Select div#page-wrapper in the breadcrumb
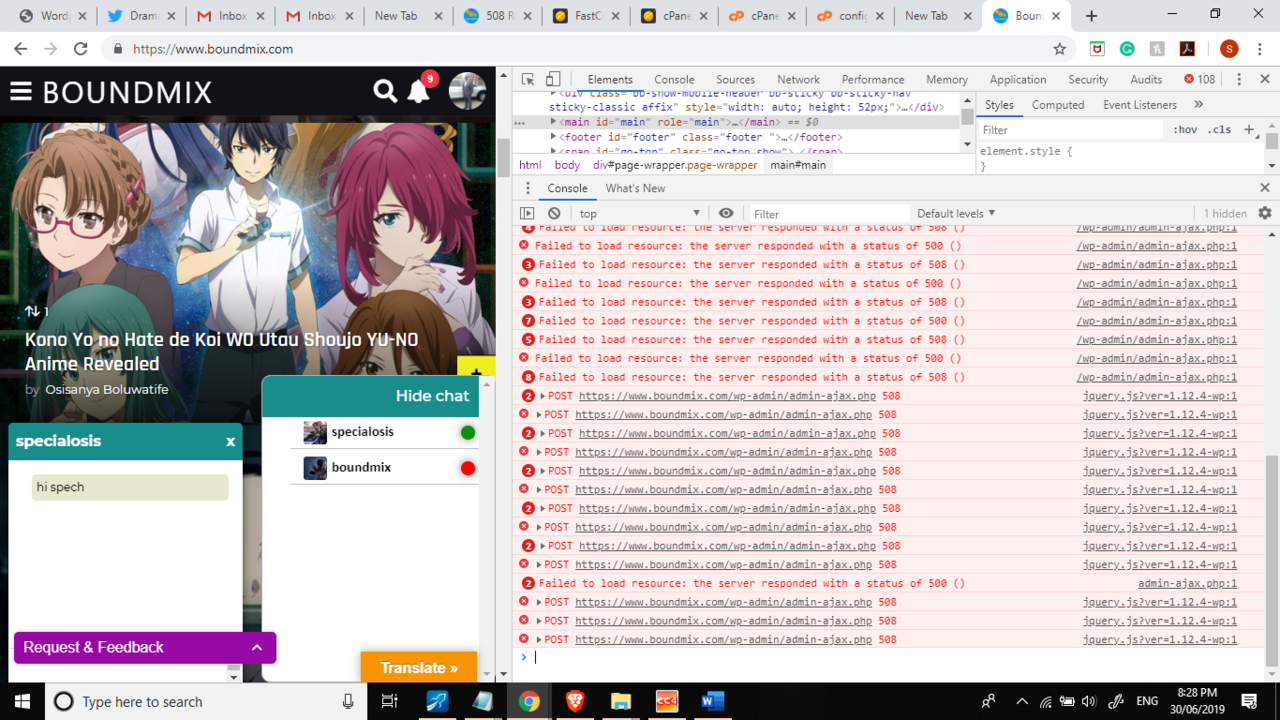The image size is (1280, 720). click(x=675, y=165)
